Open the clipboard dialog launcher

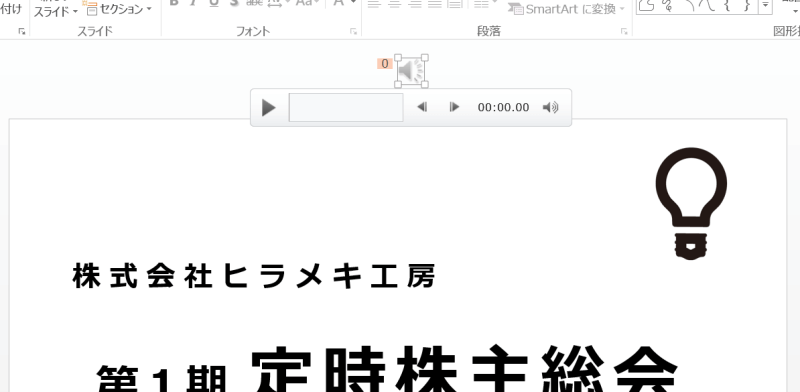(x=21, y=32)
